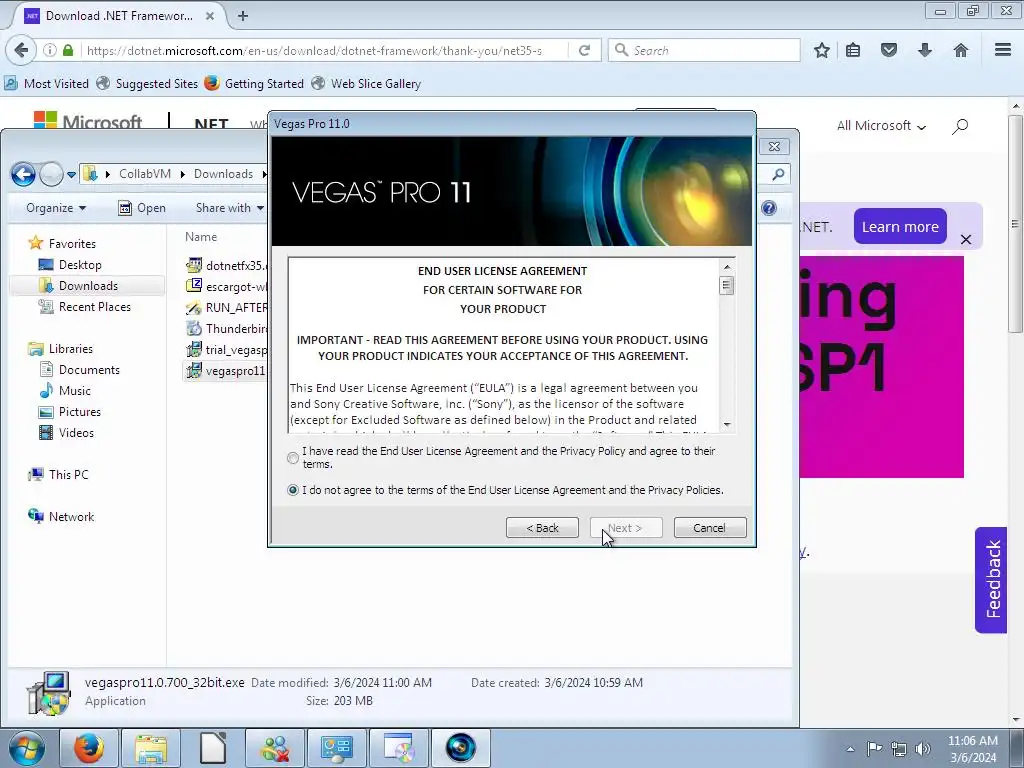
Task: Select the Download .NET Framework tab
Action: pyautogui.click(x=119, y=16)
